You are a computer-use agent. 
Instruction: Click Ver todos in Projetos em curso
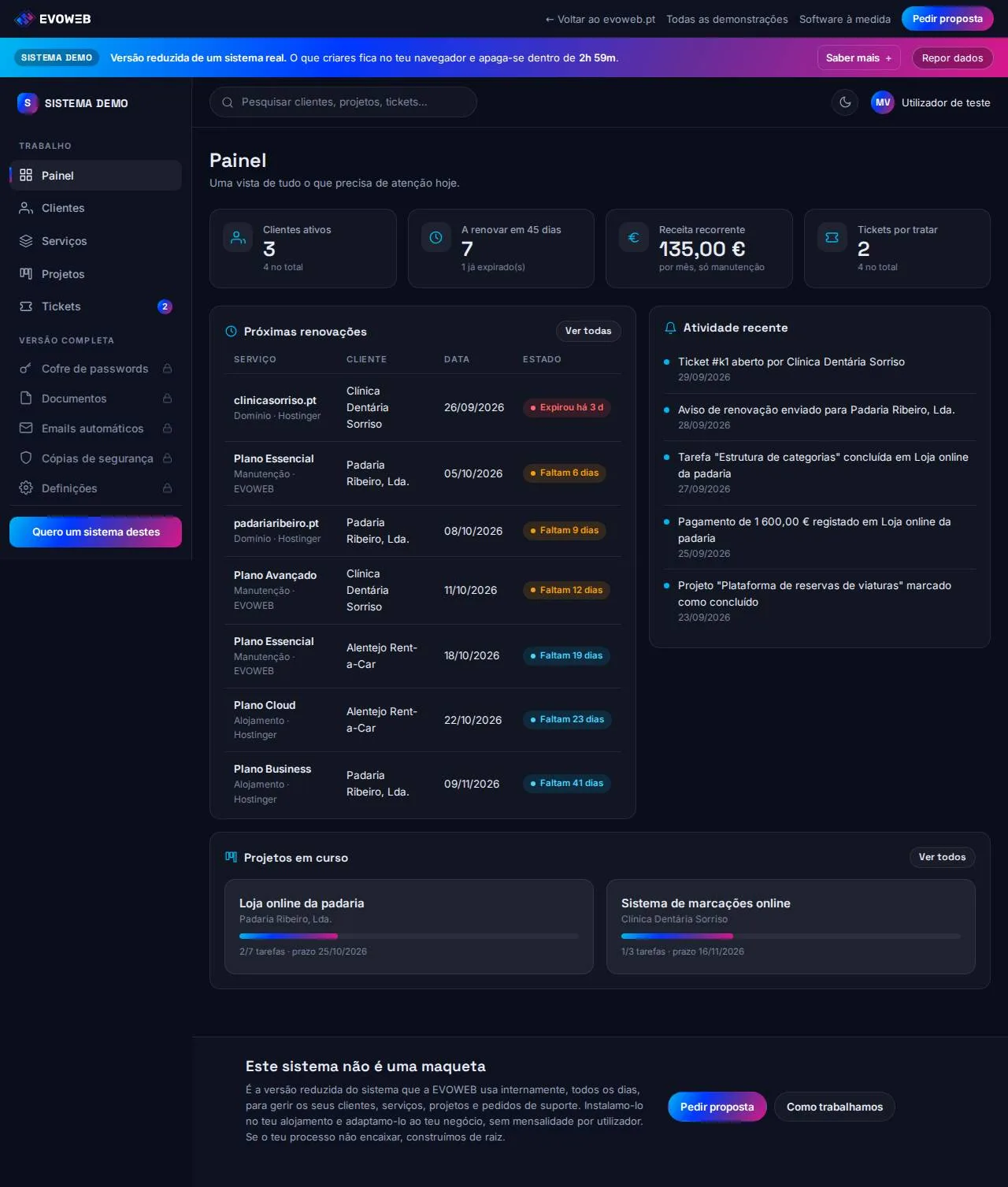(x=942, y=857)
